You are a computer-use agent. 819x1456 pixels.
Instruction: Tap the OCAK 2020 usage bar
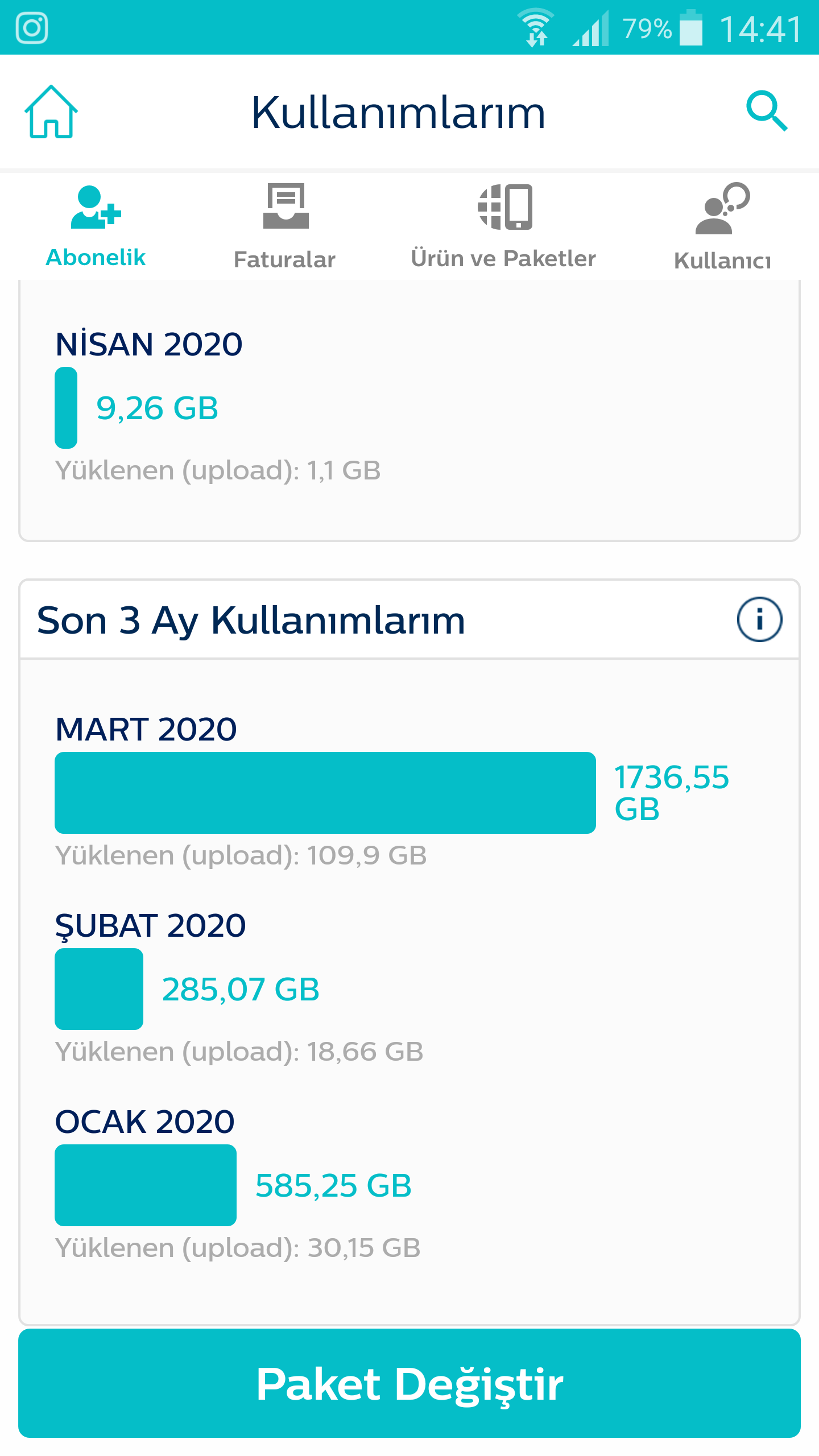[146, 1185]
